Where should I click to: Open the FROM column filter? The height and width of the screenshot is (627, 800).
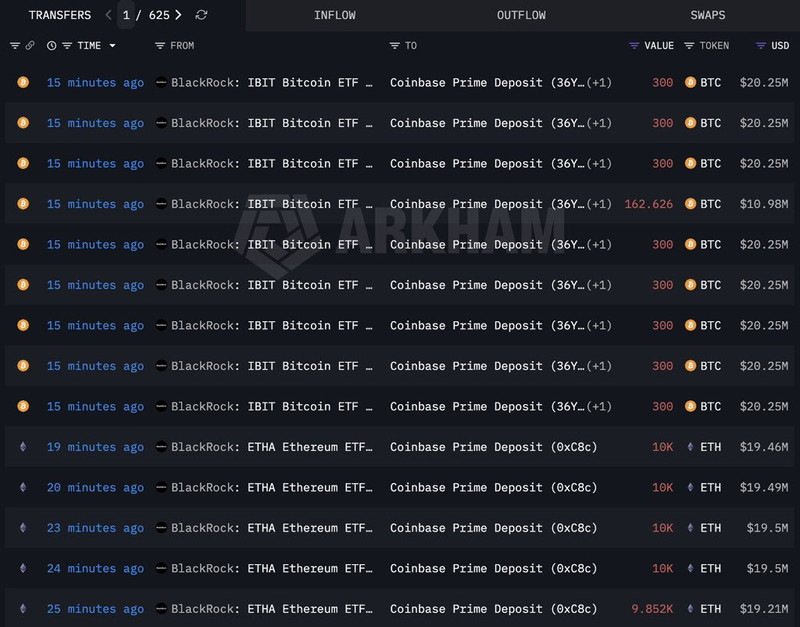click(x=160, y=46)
